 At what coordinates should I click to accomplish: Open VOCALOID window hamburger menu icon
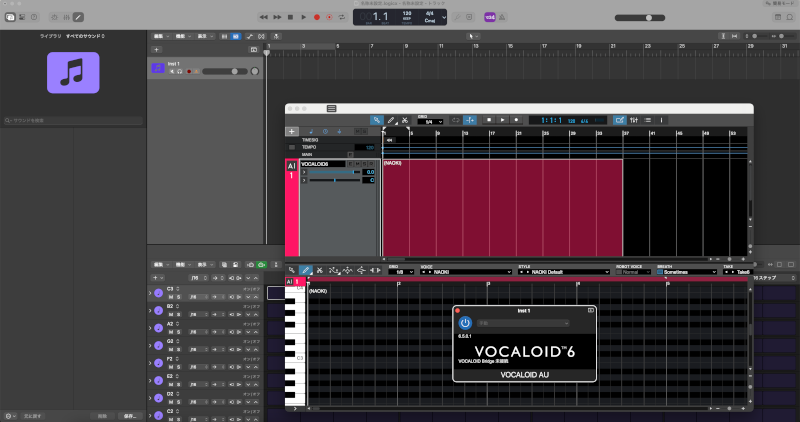tap(332, 108)
